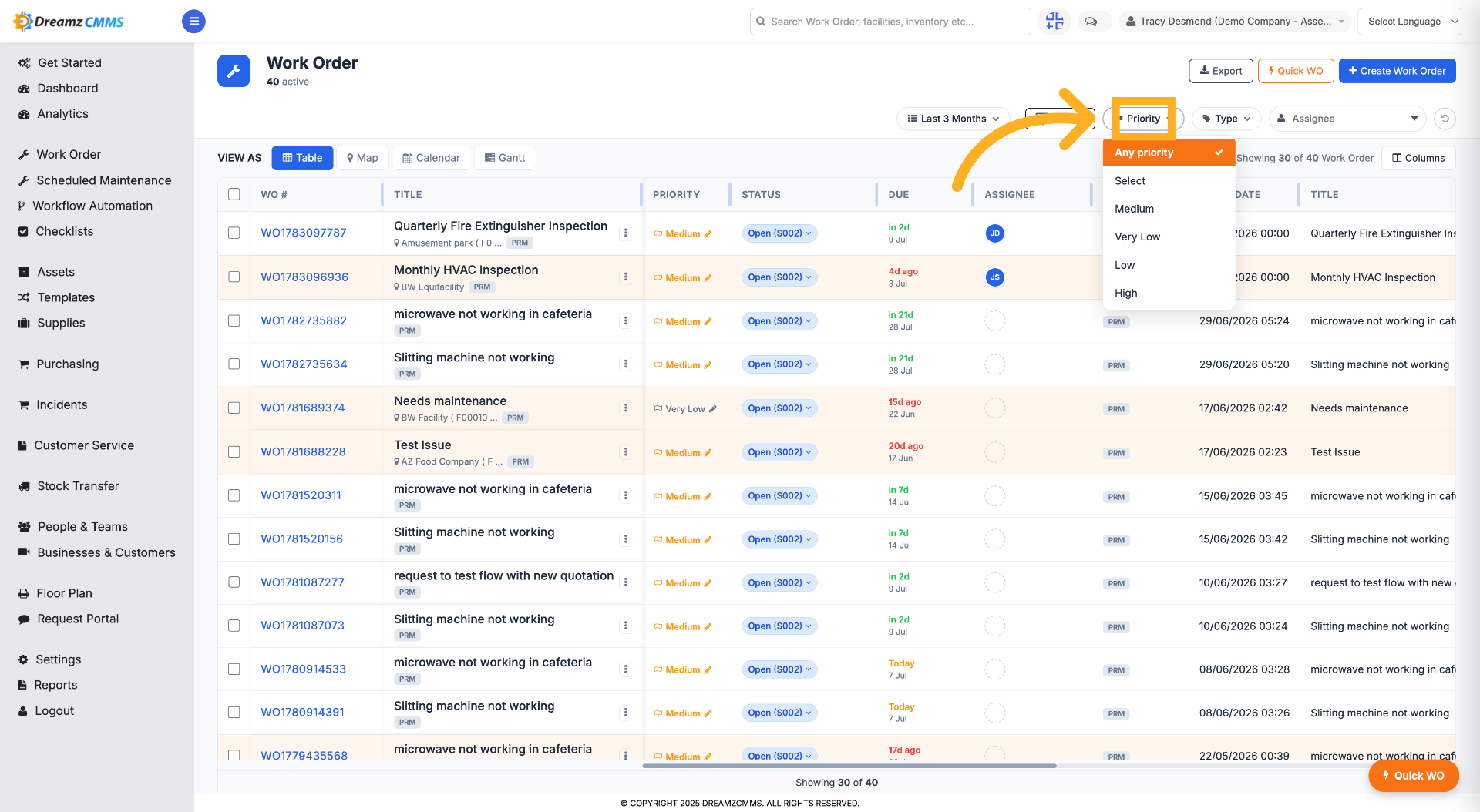Select checkbox for WO1782735634
The height and width of the screenshot is (812, 1480).
point(234,364)
